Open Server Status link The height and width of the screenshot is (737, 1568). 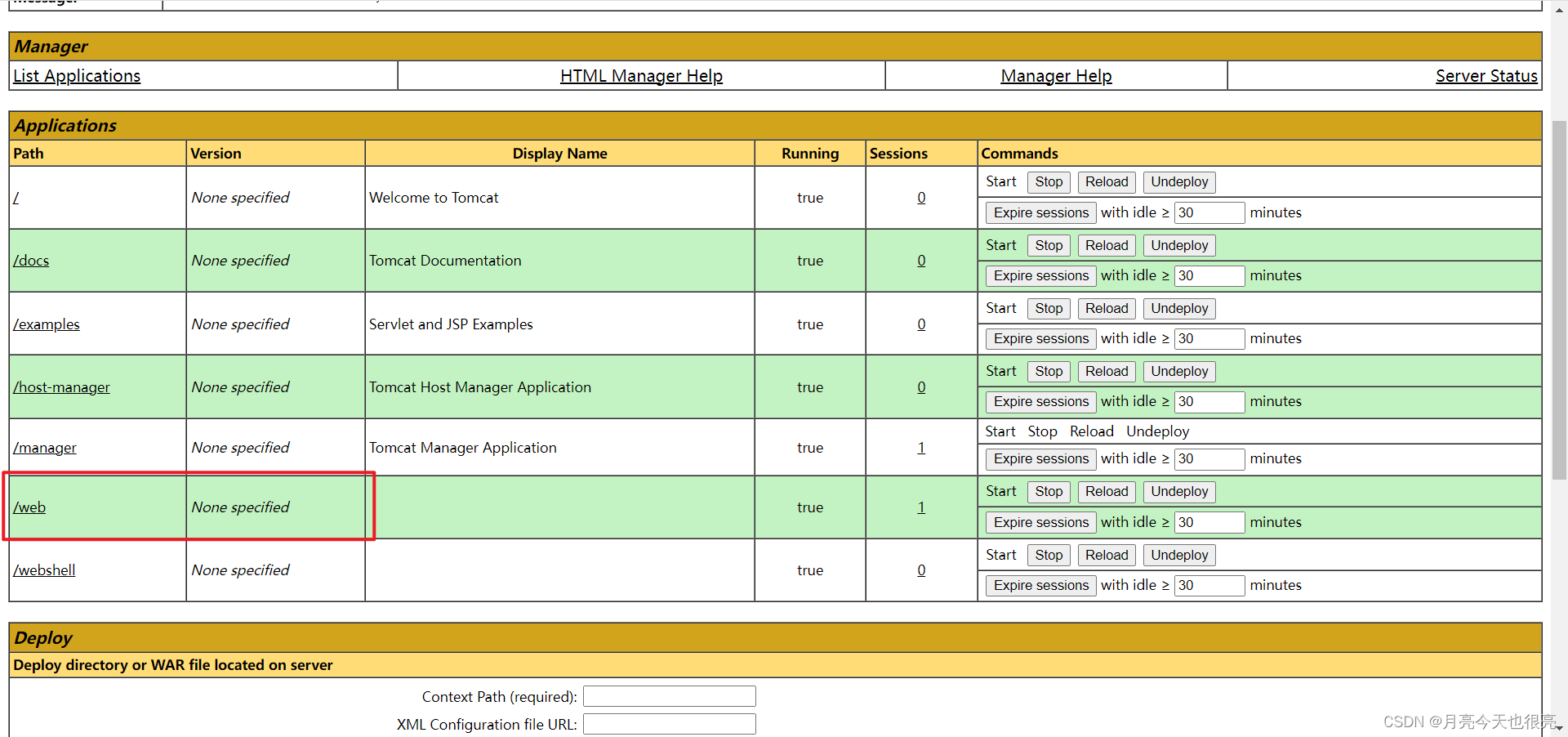pyautogui.click(x=1486, y=76)
